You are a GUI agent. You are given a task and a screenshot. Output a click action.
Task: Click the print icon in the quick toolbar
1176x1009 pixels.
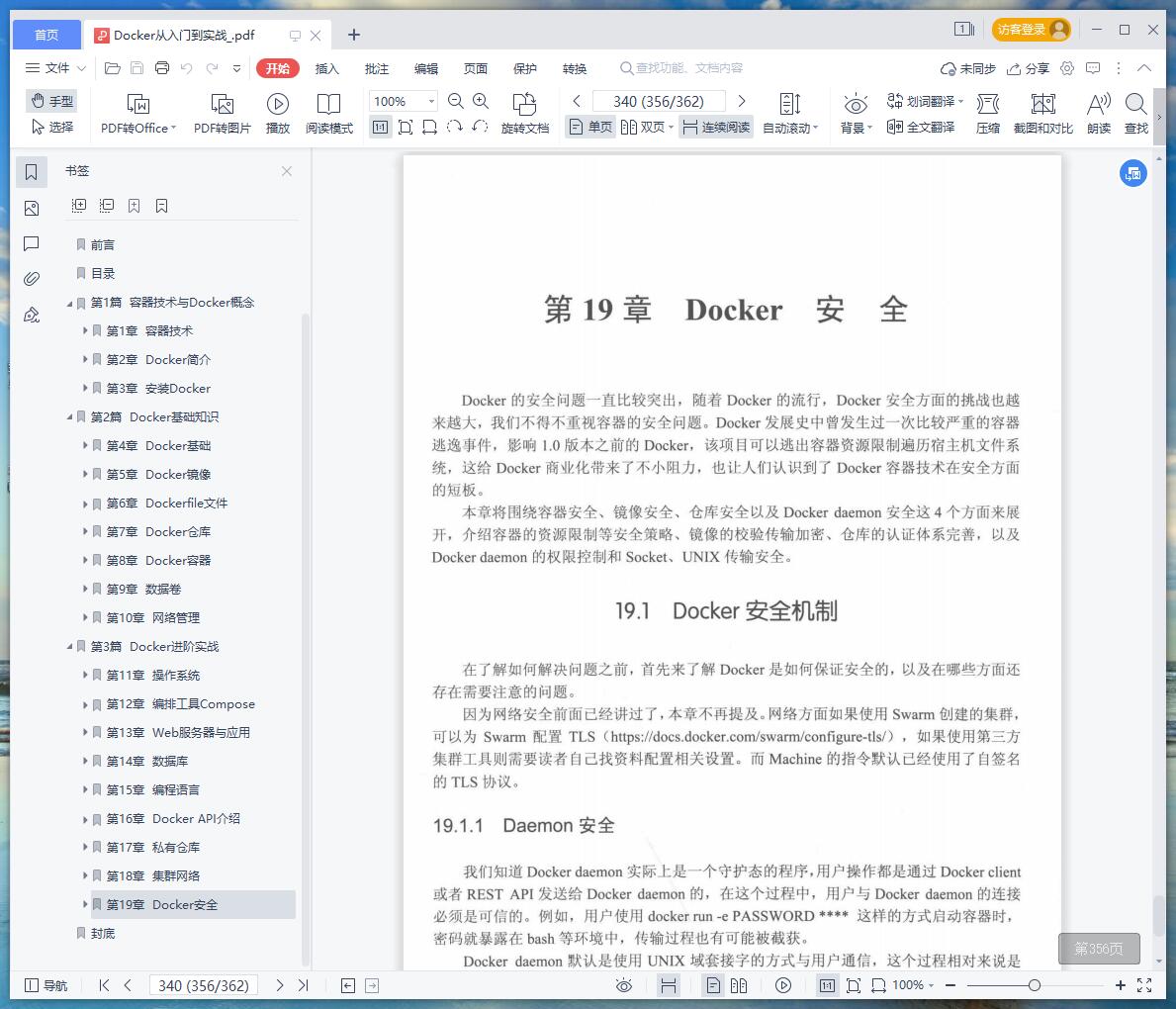coord(162,68)
